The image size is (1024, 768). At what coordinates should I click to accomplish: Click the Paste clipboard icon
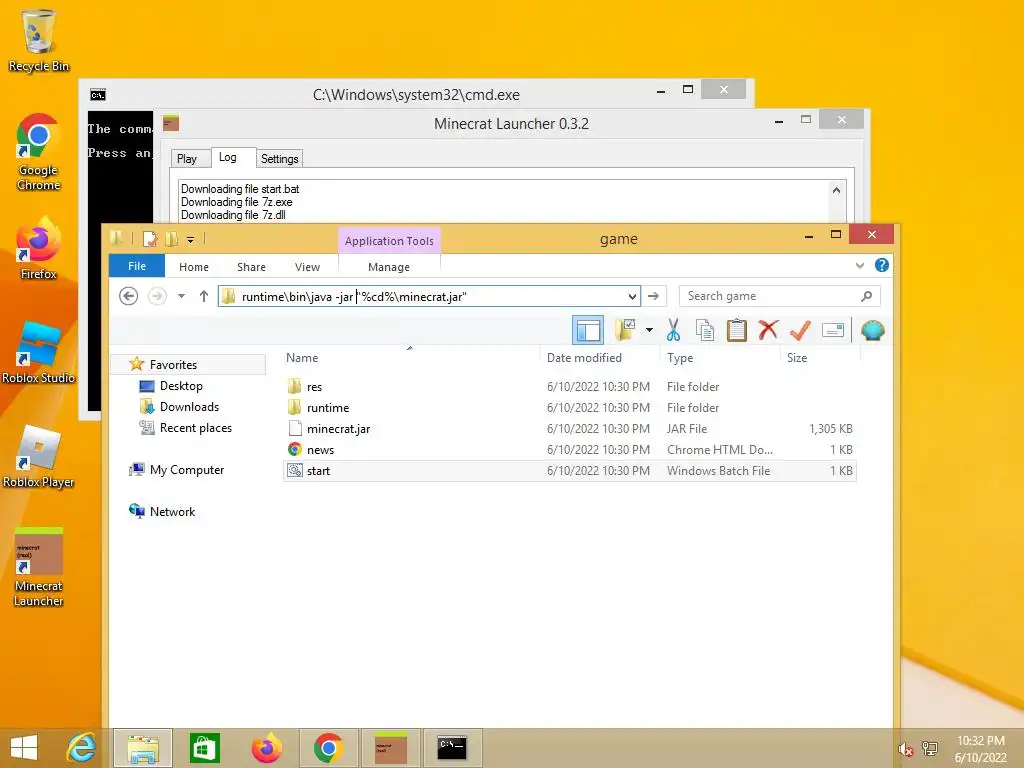(737, 330)
